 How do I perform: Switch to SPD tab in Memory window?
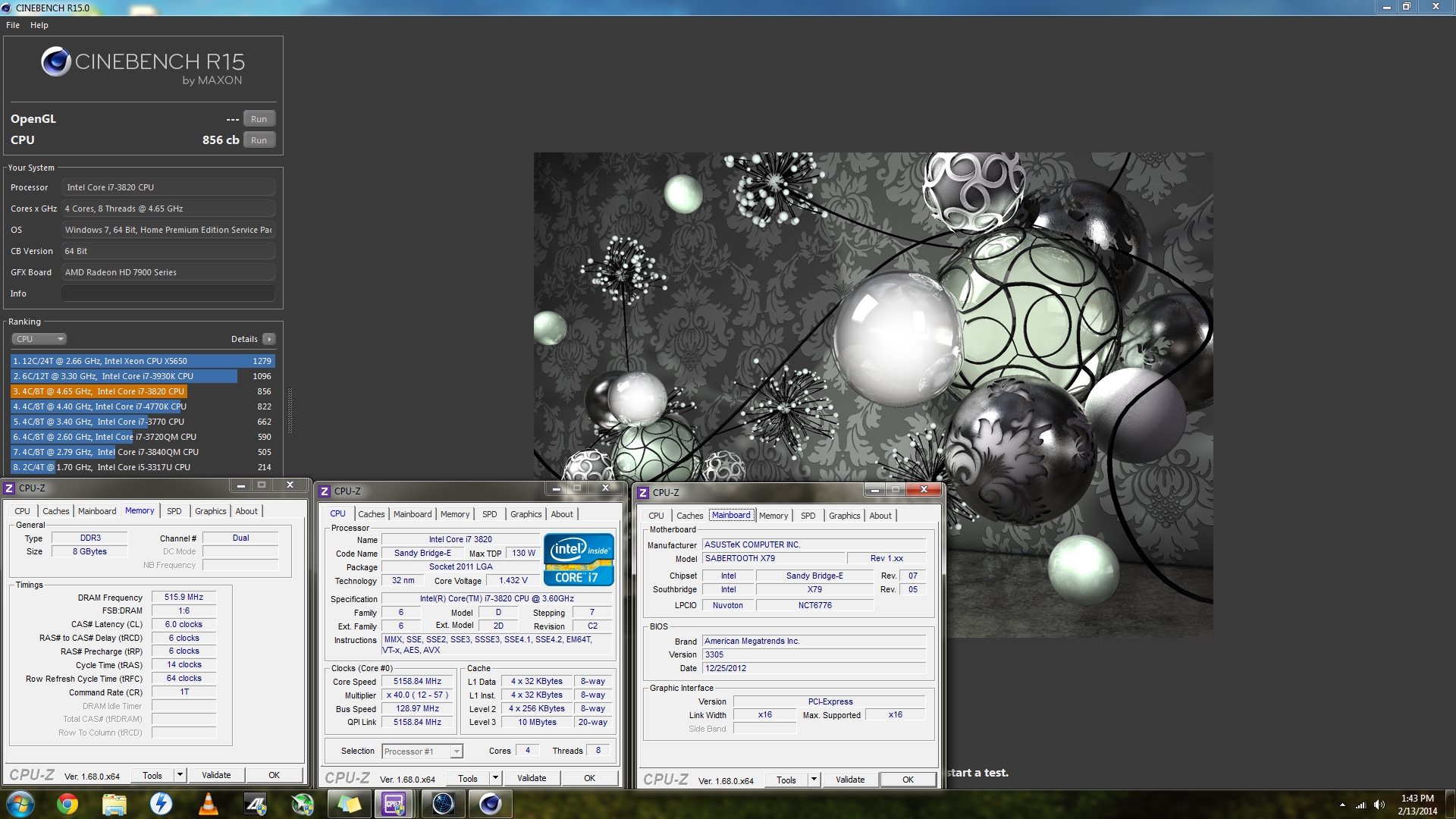click(174, 511)
